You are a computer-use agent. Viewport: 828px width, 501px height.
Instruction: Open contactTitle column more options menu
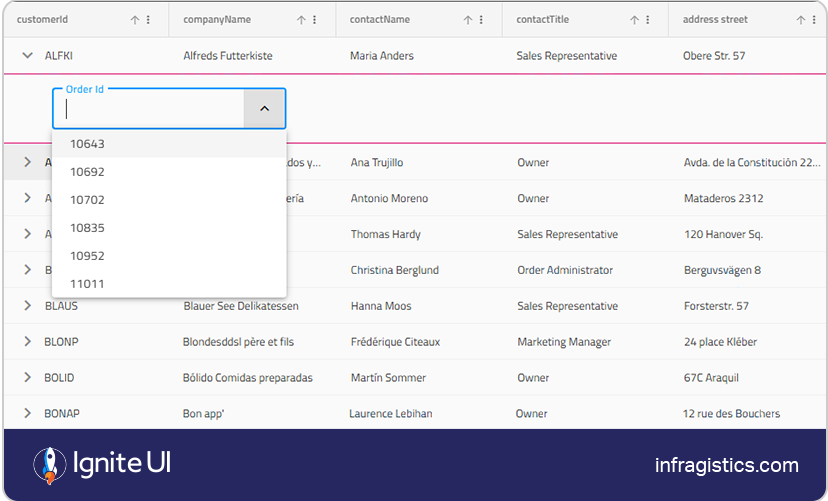click(x=648, y=20)
